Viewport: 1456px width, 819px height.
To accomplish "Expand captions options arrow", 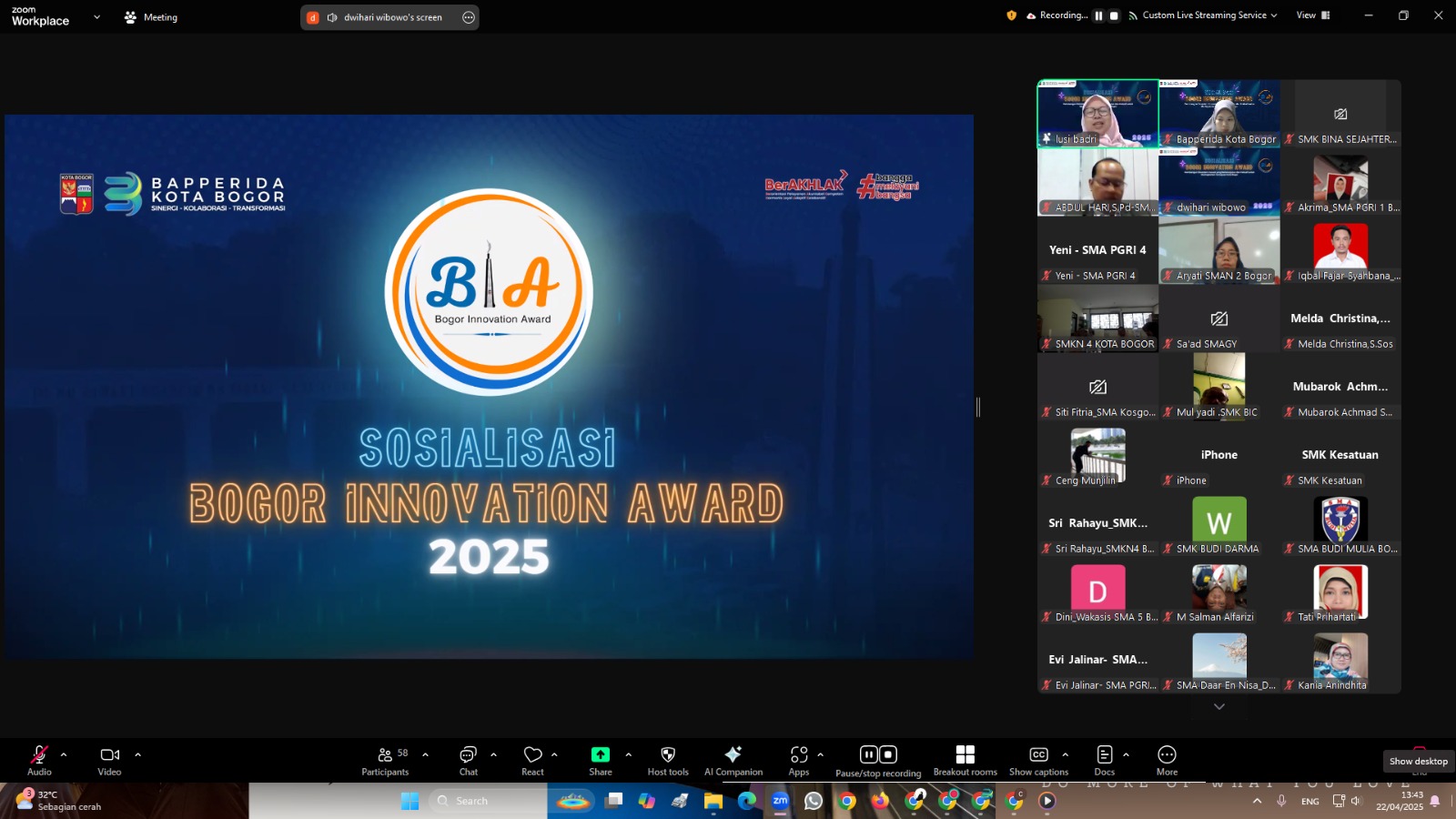I will point(1065,754).
